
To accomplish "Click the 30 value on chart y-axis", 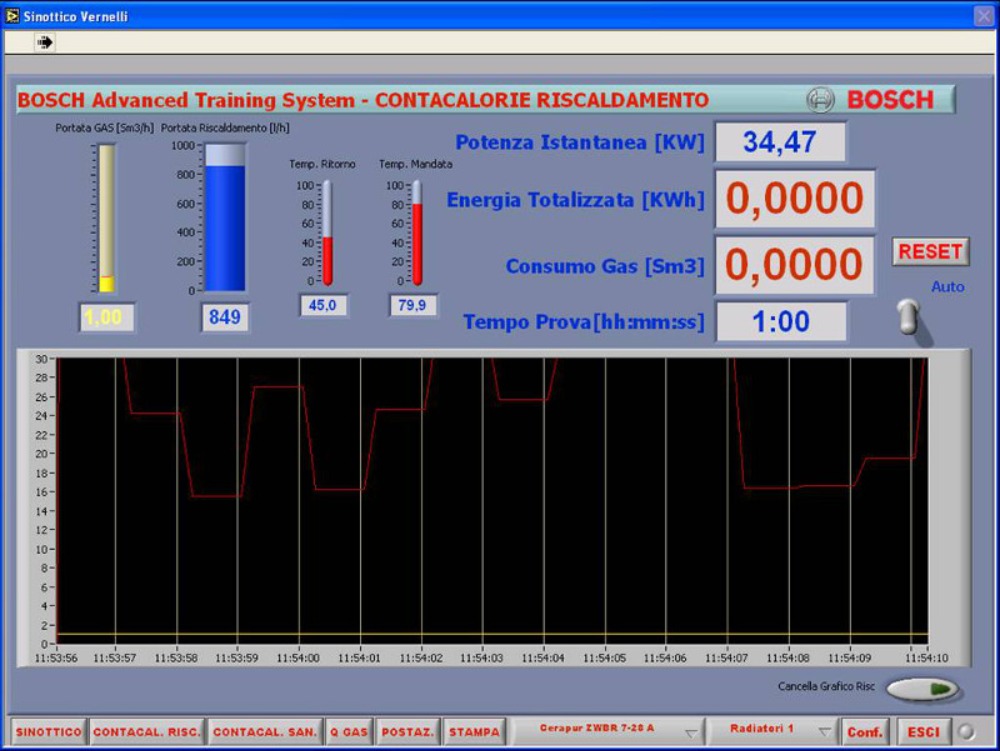I will tap(41, 359).
